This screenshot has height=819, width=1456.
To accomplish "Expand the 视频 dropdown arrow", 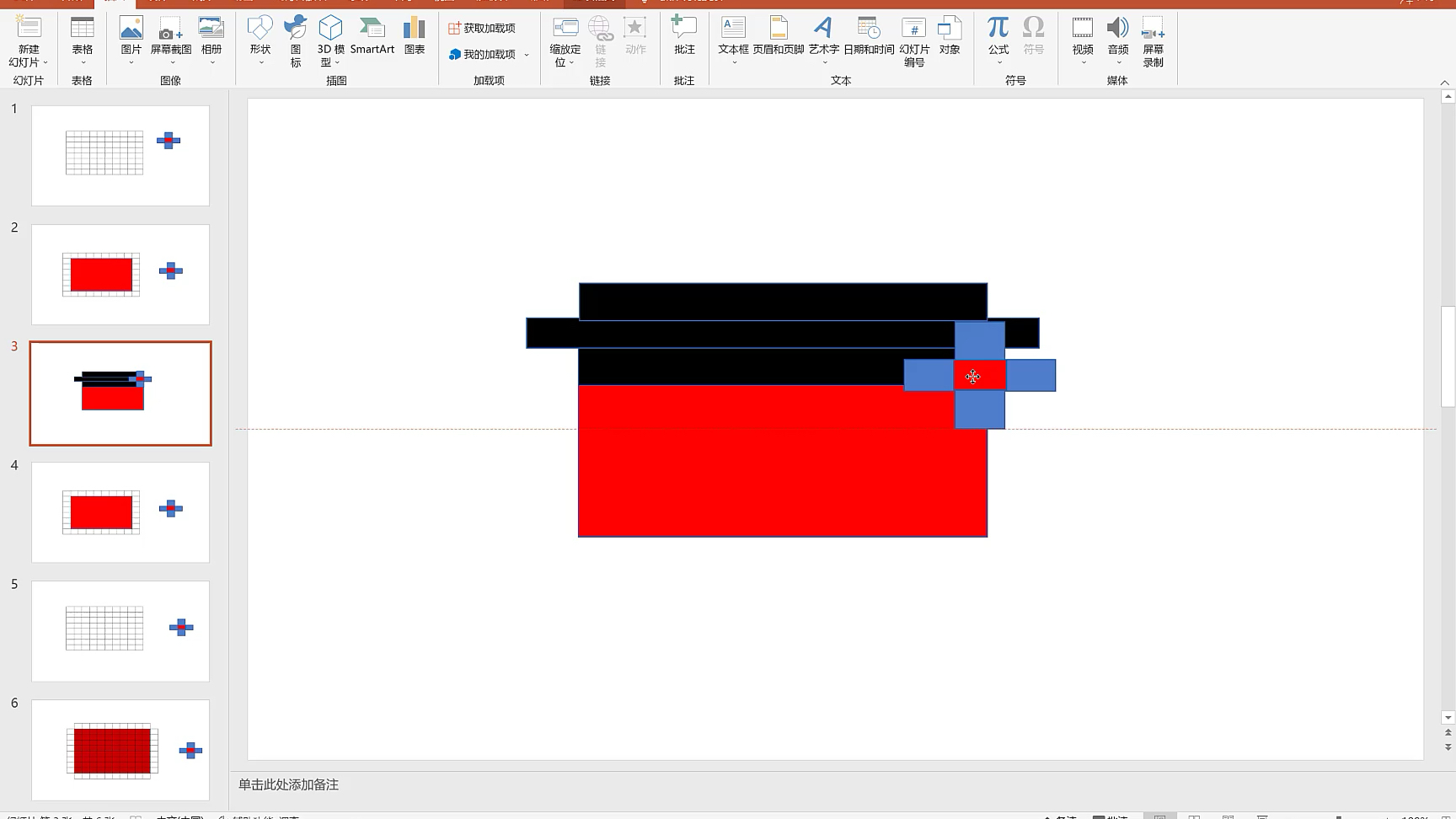I will click(x=1084, y=62).
